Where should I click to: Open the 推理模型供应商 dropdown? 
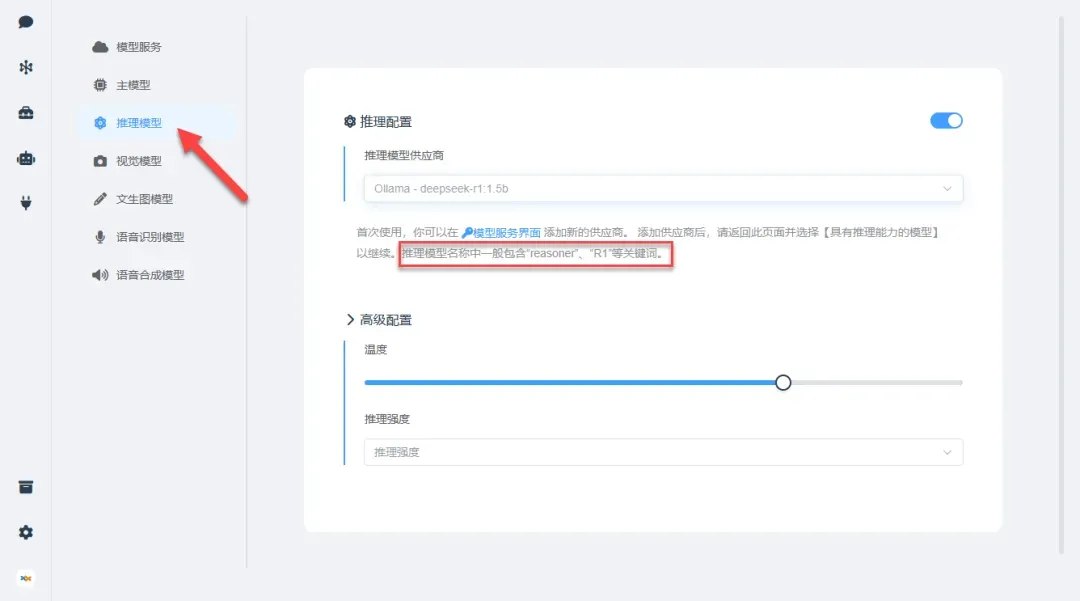click(x=663, y=189)
